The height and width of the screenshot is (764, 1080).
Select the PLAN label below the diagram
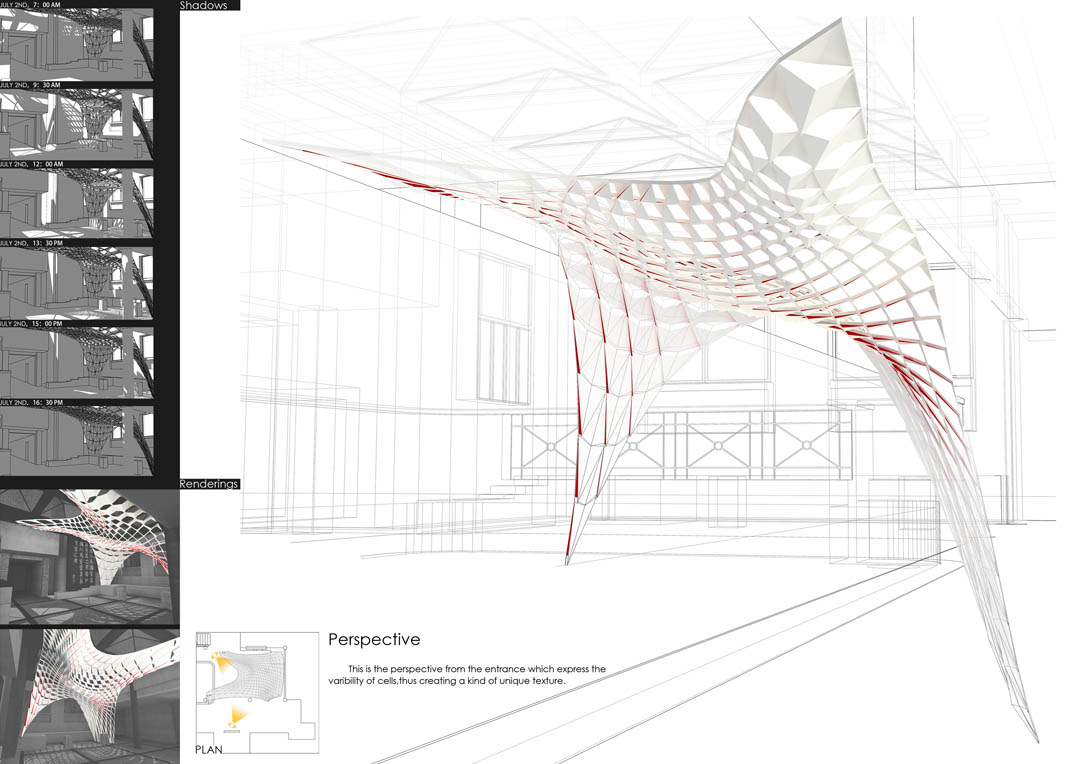coord(208,748)
